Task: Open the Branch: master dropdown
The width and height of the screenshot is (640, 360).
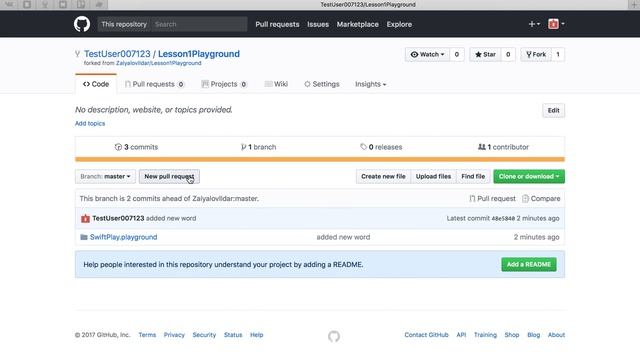Action: click(x=105, y=176)
